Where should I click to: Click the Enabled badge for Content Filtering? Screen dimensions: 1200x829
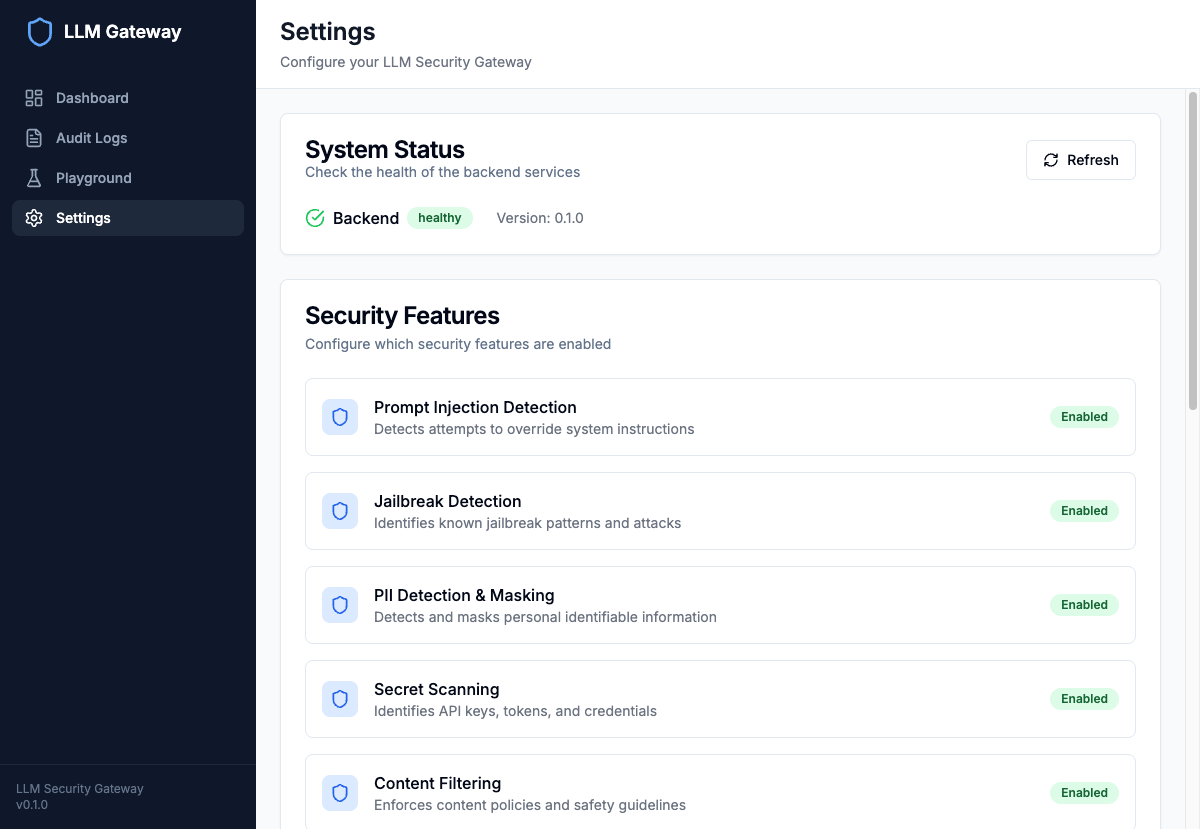tap(1084, 793)
